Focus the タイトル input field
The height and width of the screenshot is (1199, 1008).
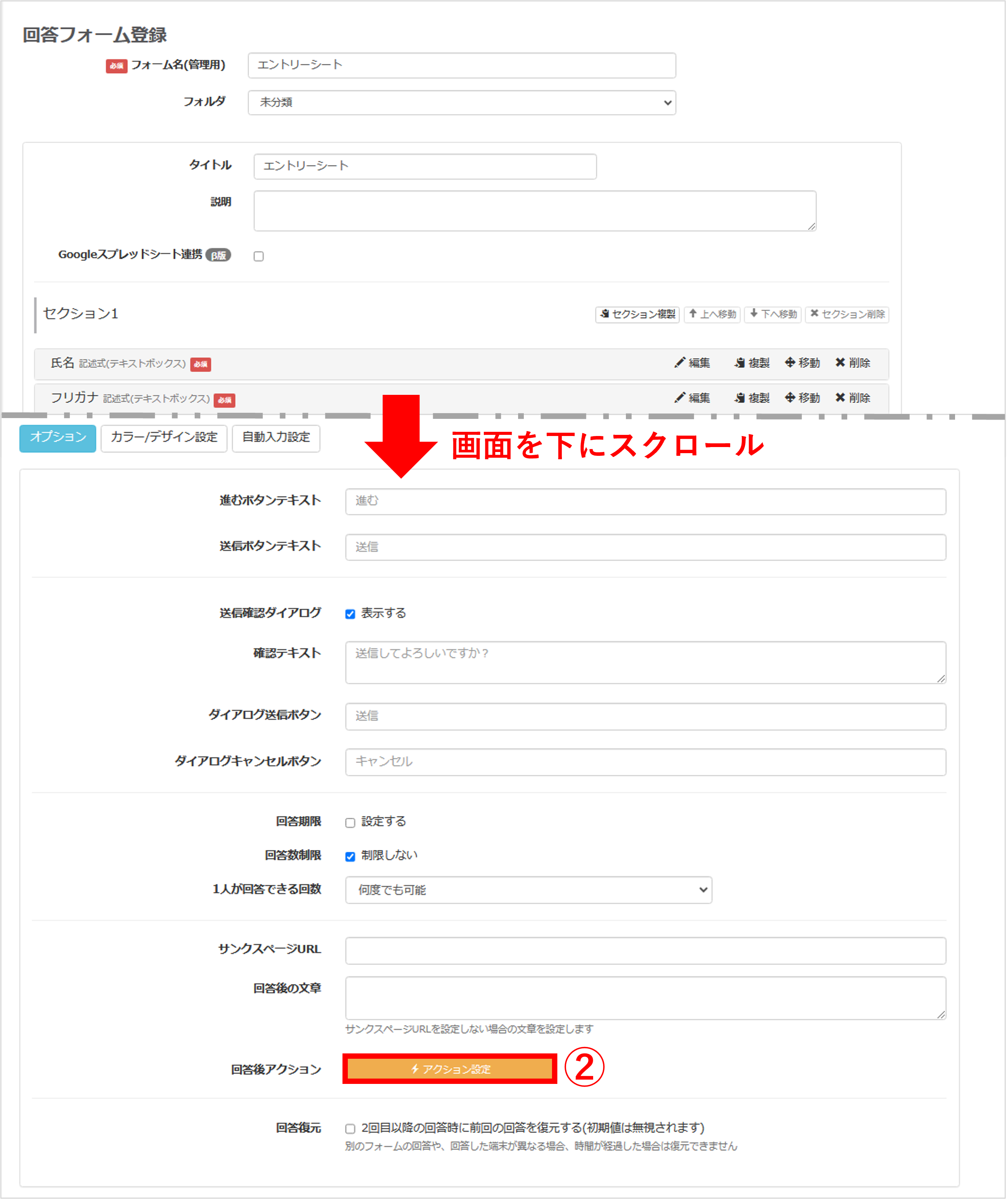click(425, 167)
